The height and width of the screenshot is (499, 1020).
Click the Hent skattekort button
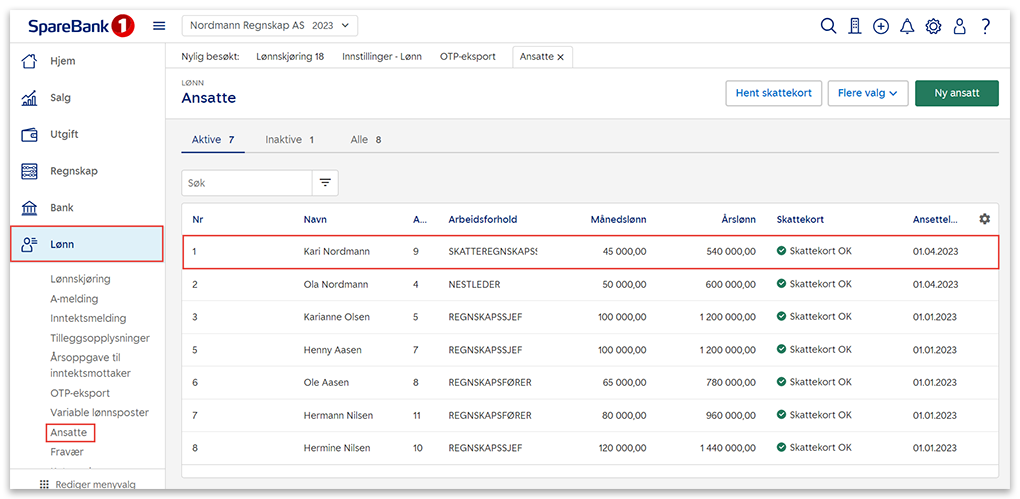click(773, 93)
